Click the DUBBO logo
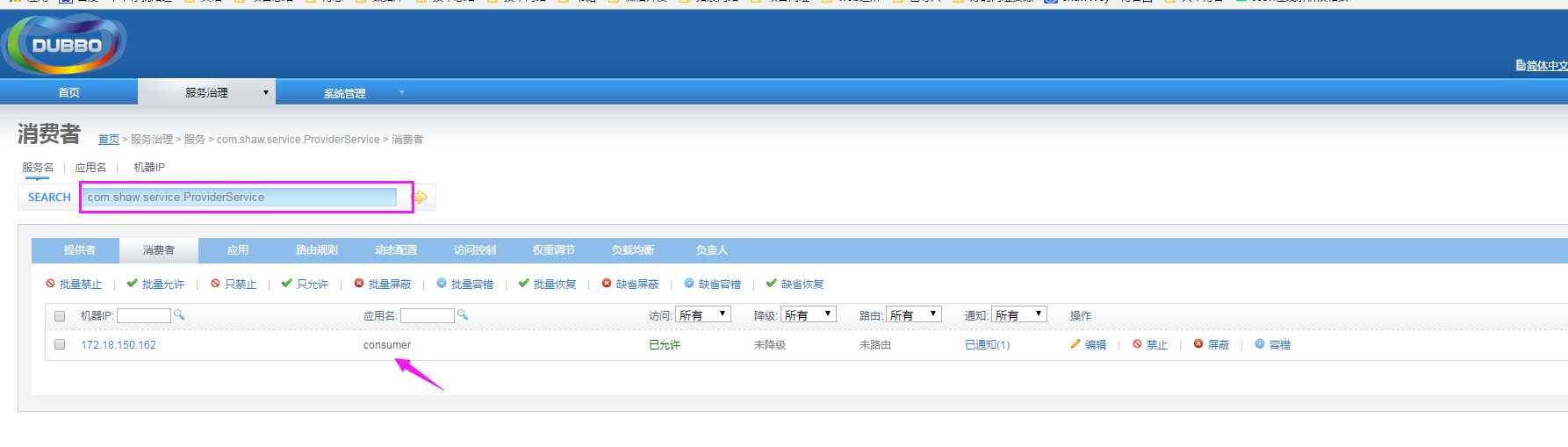 coord(66,45)
